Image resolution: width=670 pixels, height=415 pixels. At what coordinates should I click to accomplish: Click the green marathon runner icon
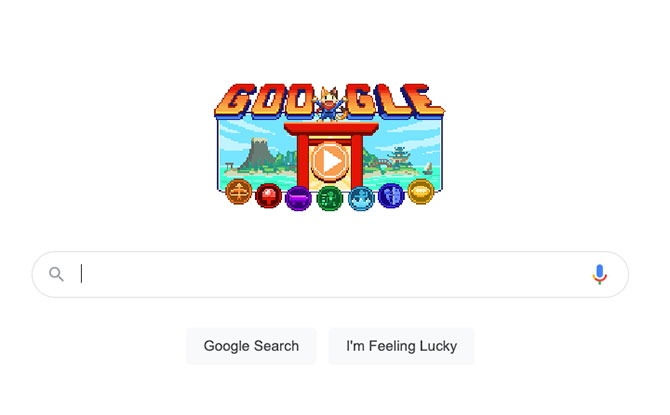coord(329,199)
